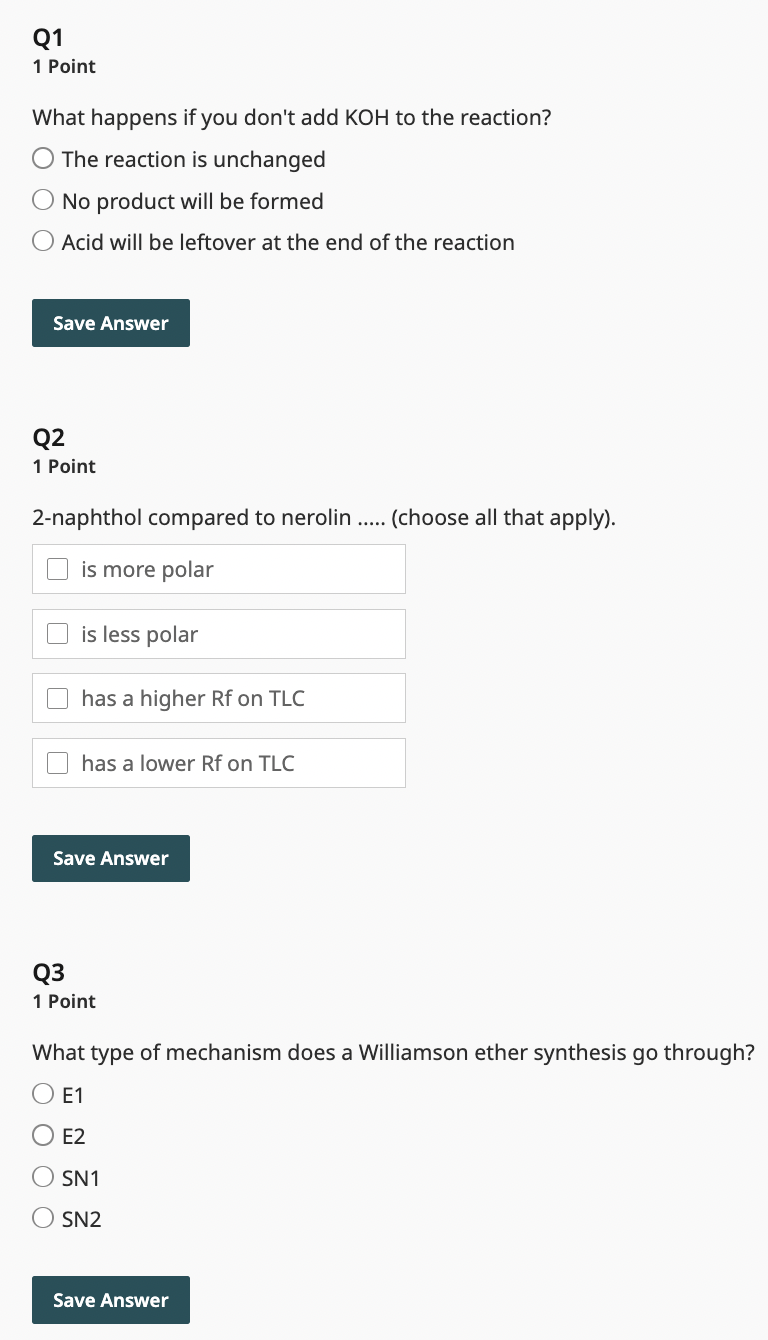Choose "No product will be formed" answer
768x1340 pixels.
[43, 199]
